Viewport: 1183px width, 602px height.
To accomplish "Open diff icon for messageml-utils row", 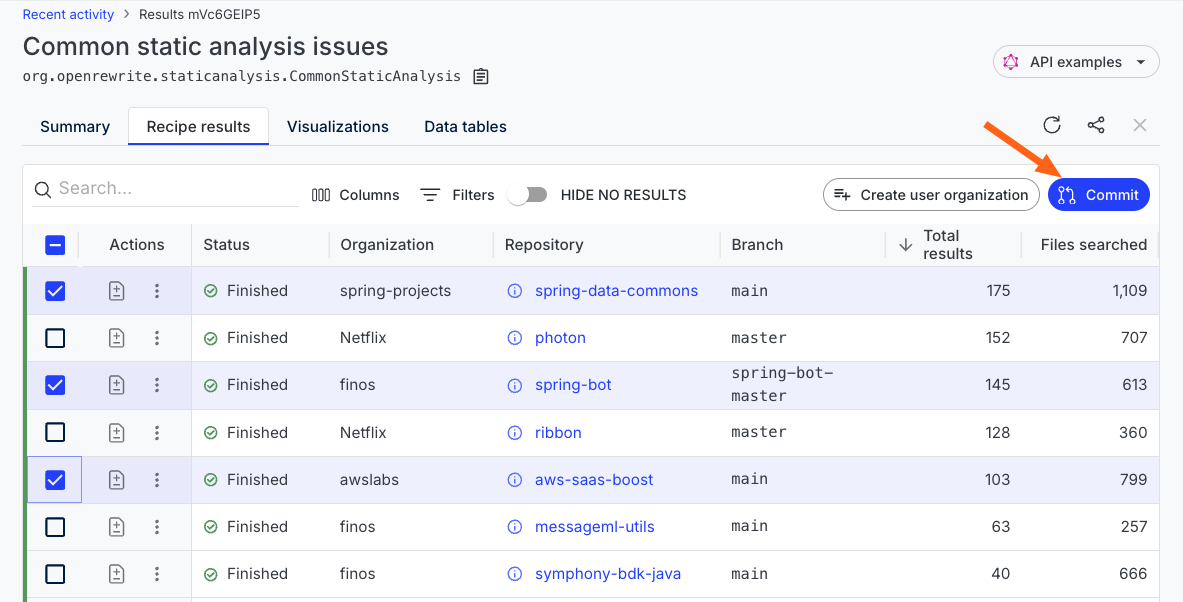I will [x=116, y=527].
